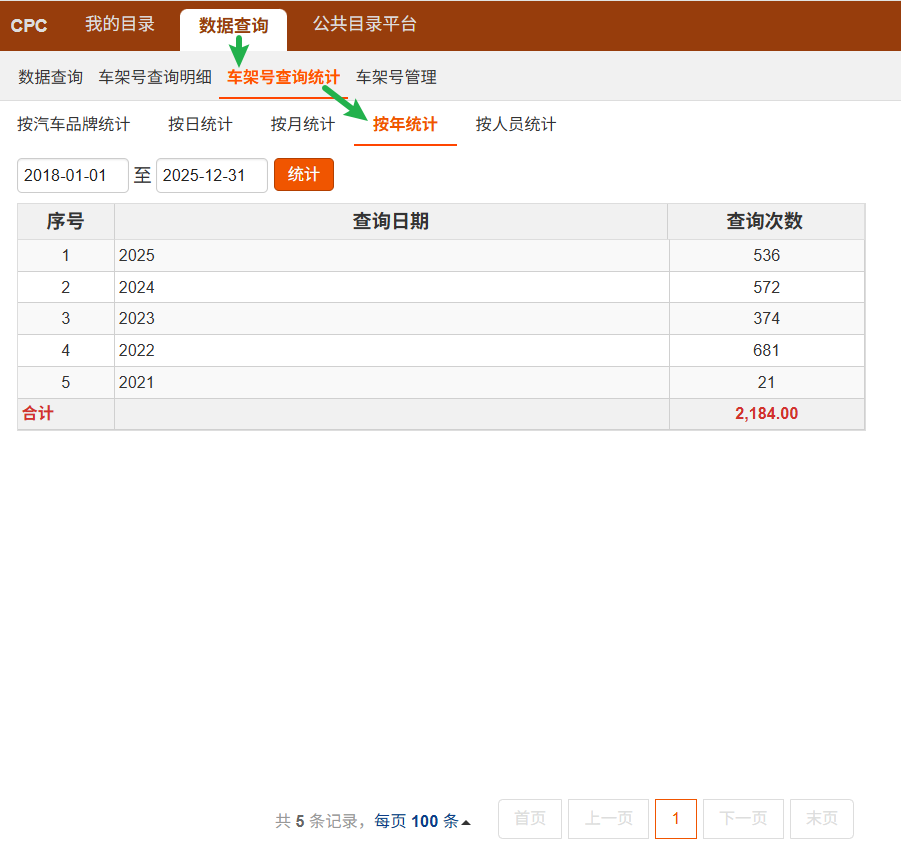Click the 下一页 pagination button
Screen dimensions: 901x853
pyautogui.click(x=743, y=819)
